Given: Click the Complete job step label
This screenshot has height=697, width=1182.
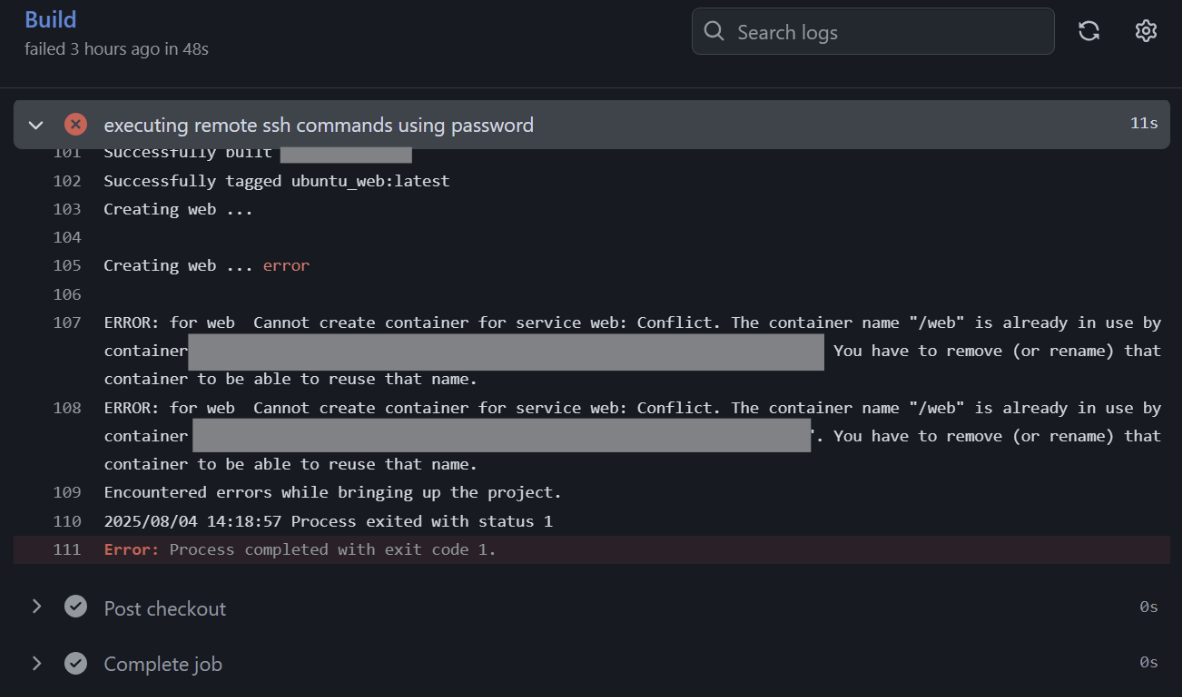Looking at the screenshot, I should 163,664.
